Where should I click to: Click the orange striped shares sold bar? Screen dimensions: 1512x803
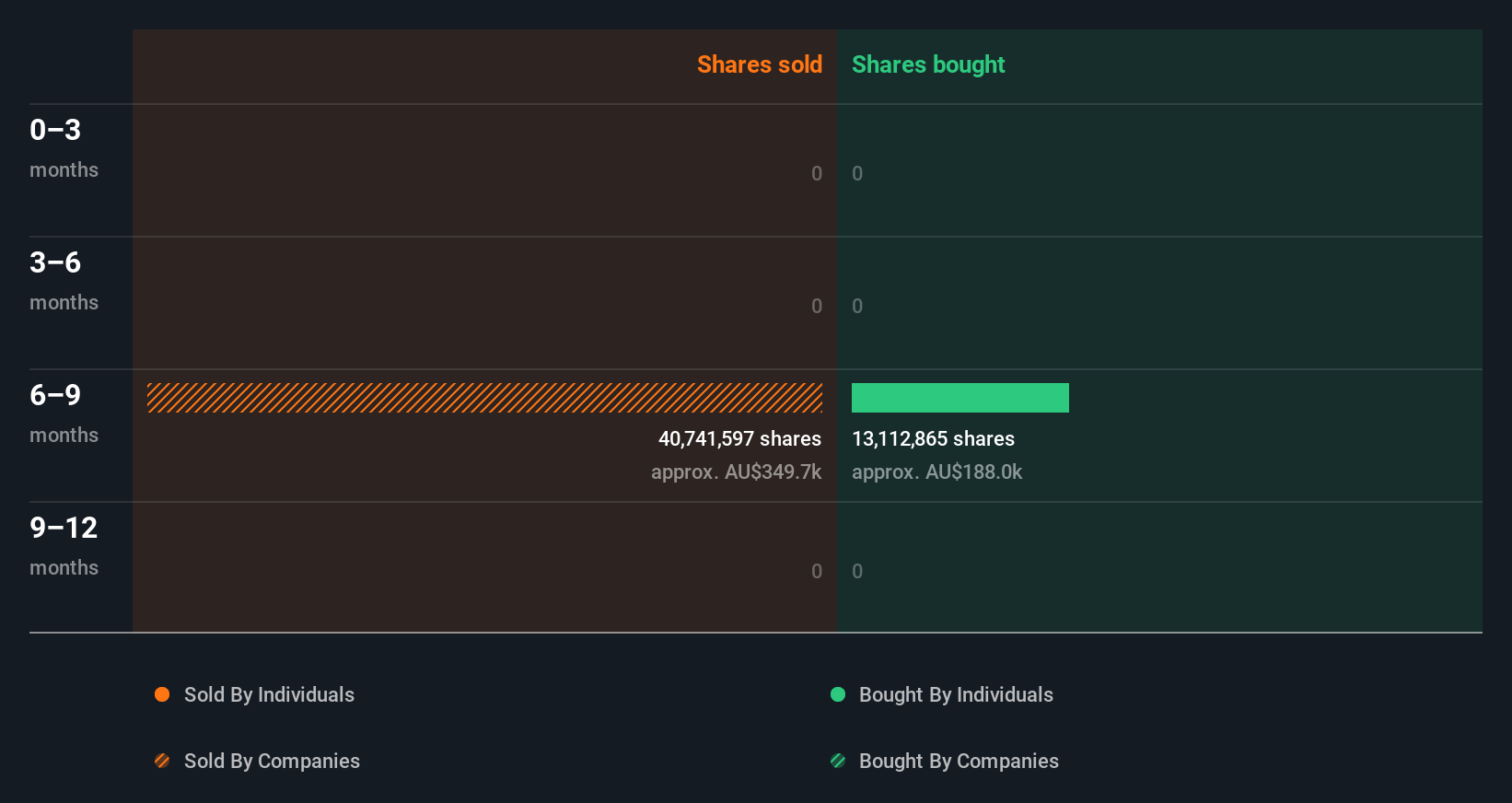[484, 398]
